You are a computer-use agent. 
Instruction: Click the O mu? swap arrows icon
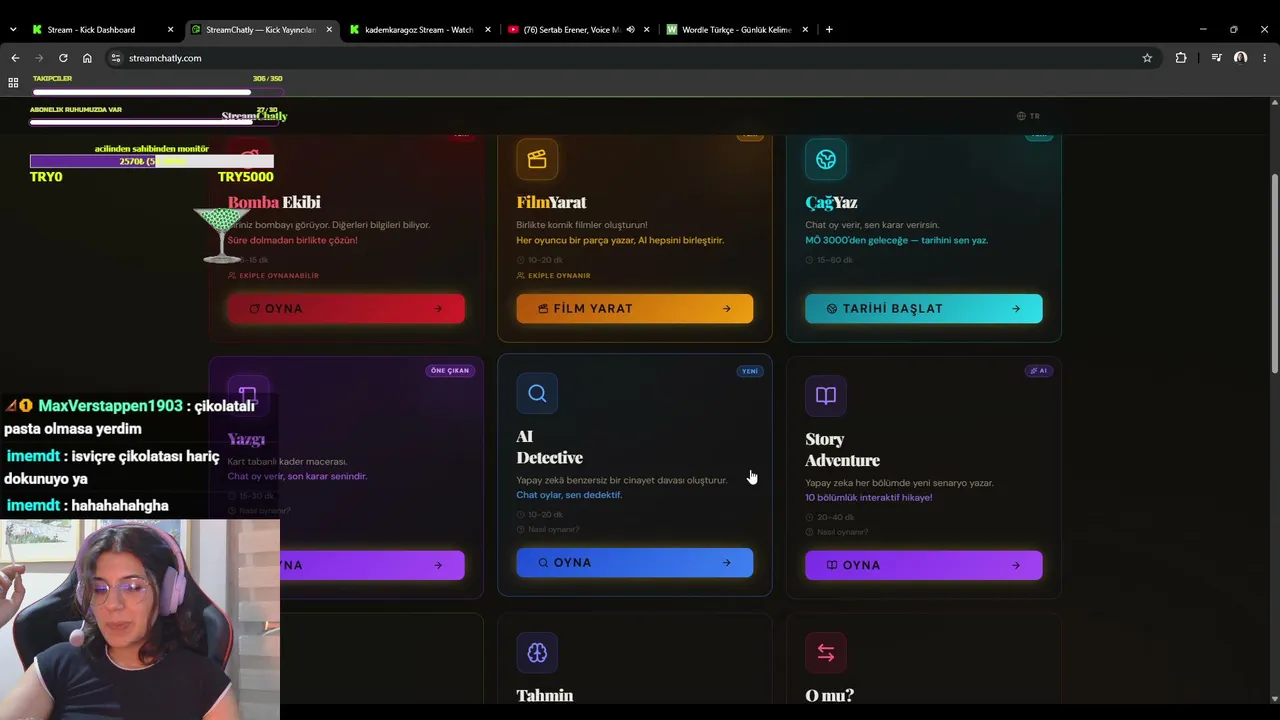826,653
